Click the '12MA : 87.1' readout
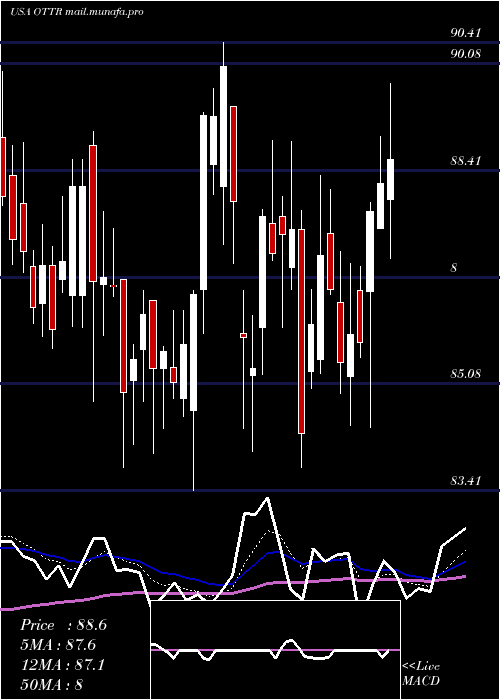 tap(63, 665)
